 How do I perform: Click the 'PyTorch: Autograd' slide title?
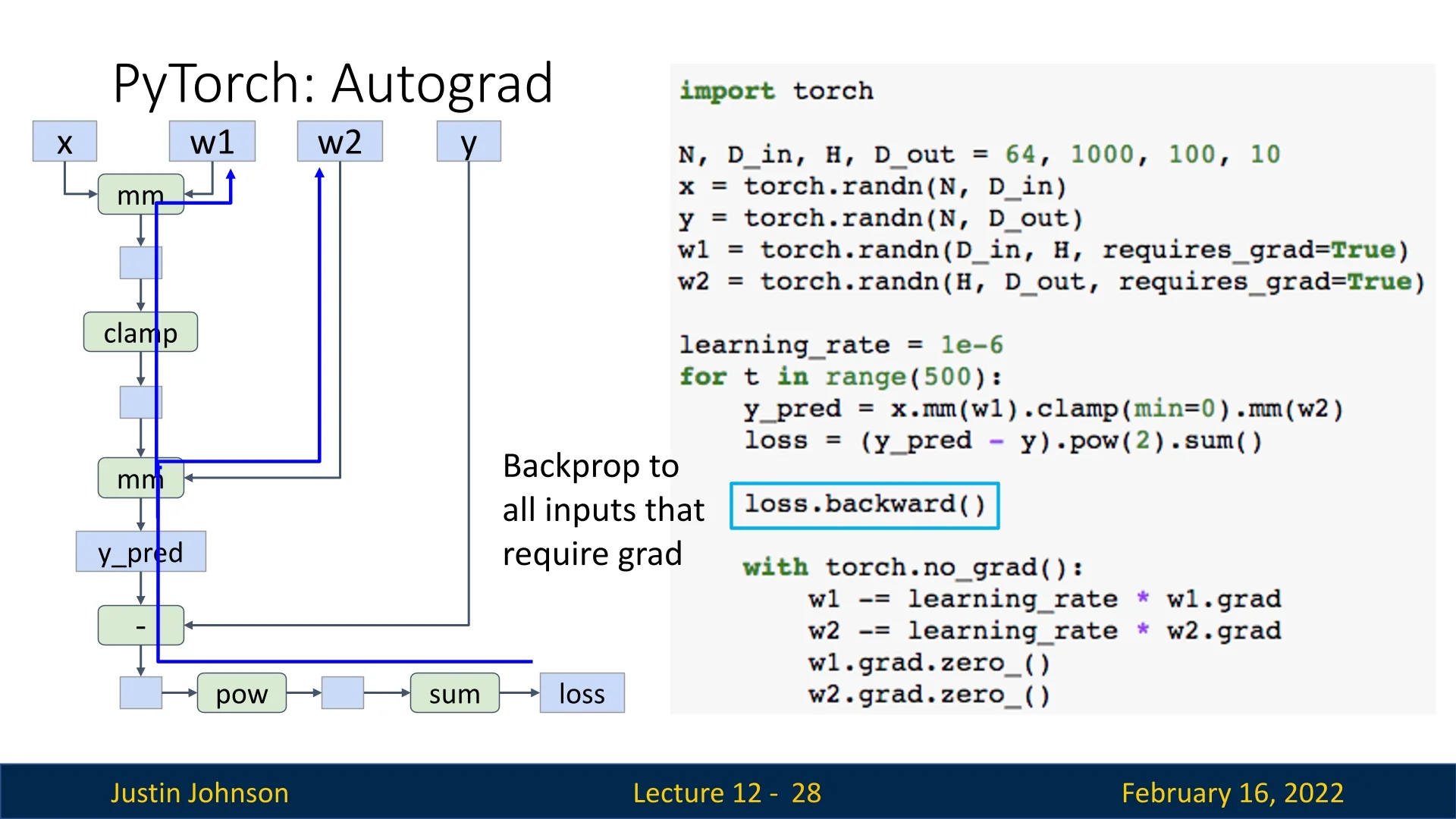[x=332, y=83]
